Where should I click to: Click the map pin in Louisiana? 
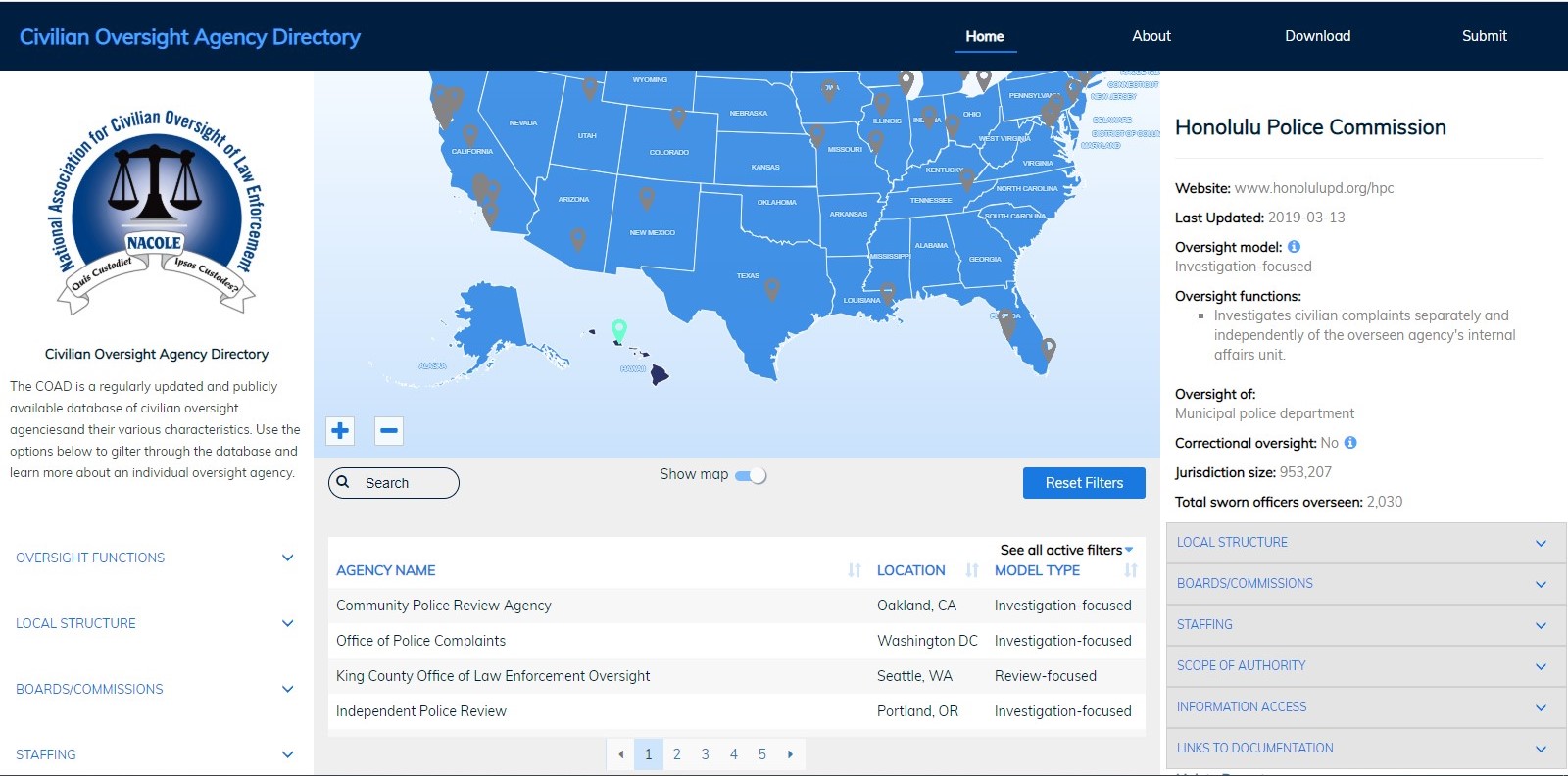887,294
